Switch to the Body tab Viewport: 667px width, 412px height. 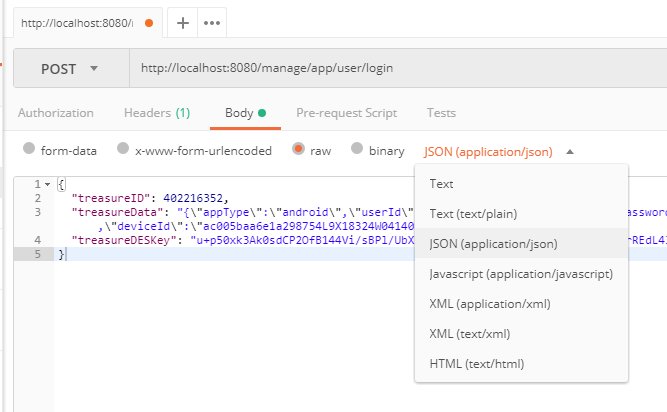click(245, 113)
